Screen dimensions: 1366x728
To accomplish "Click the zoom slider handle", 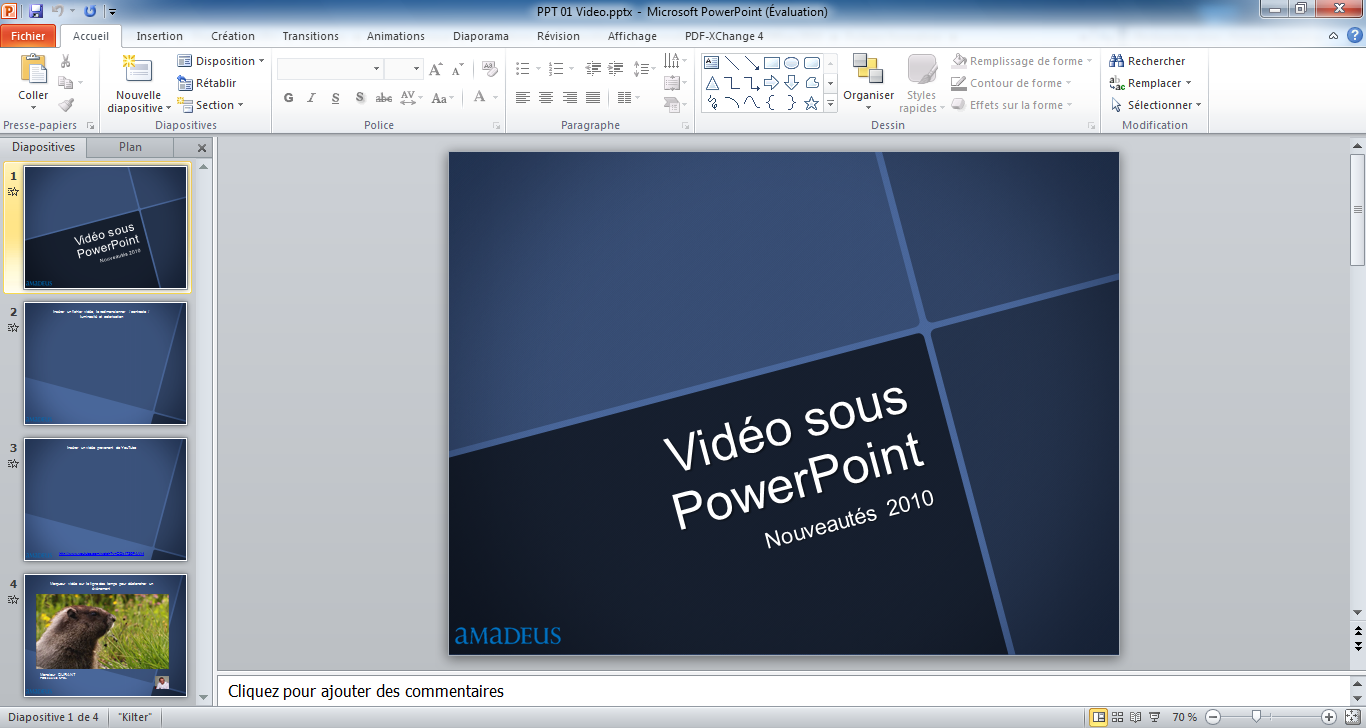I will point(1256,717).
